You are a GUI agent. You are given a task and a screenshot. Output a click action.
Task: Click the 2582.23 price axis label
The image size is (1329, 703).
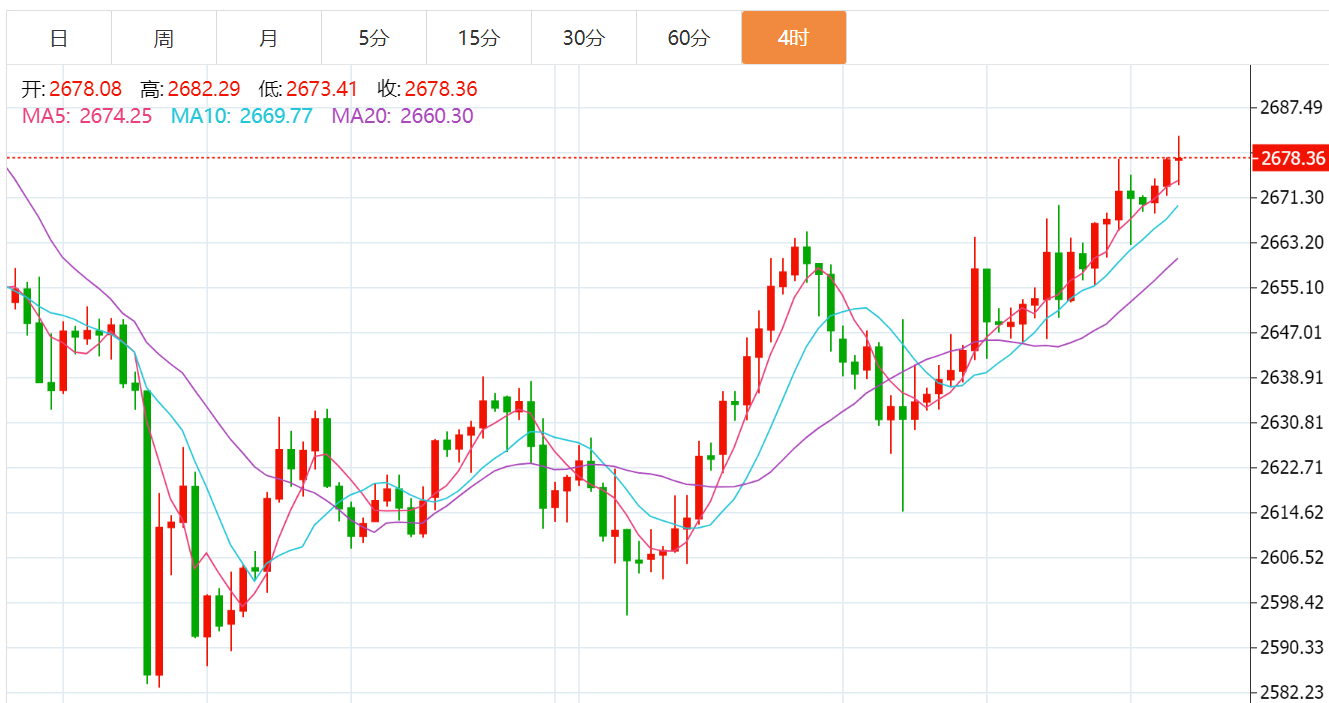(x=1293, y=692)
